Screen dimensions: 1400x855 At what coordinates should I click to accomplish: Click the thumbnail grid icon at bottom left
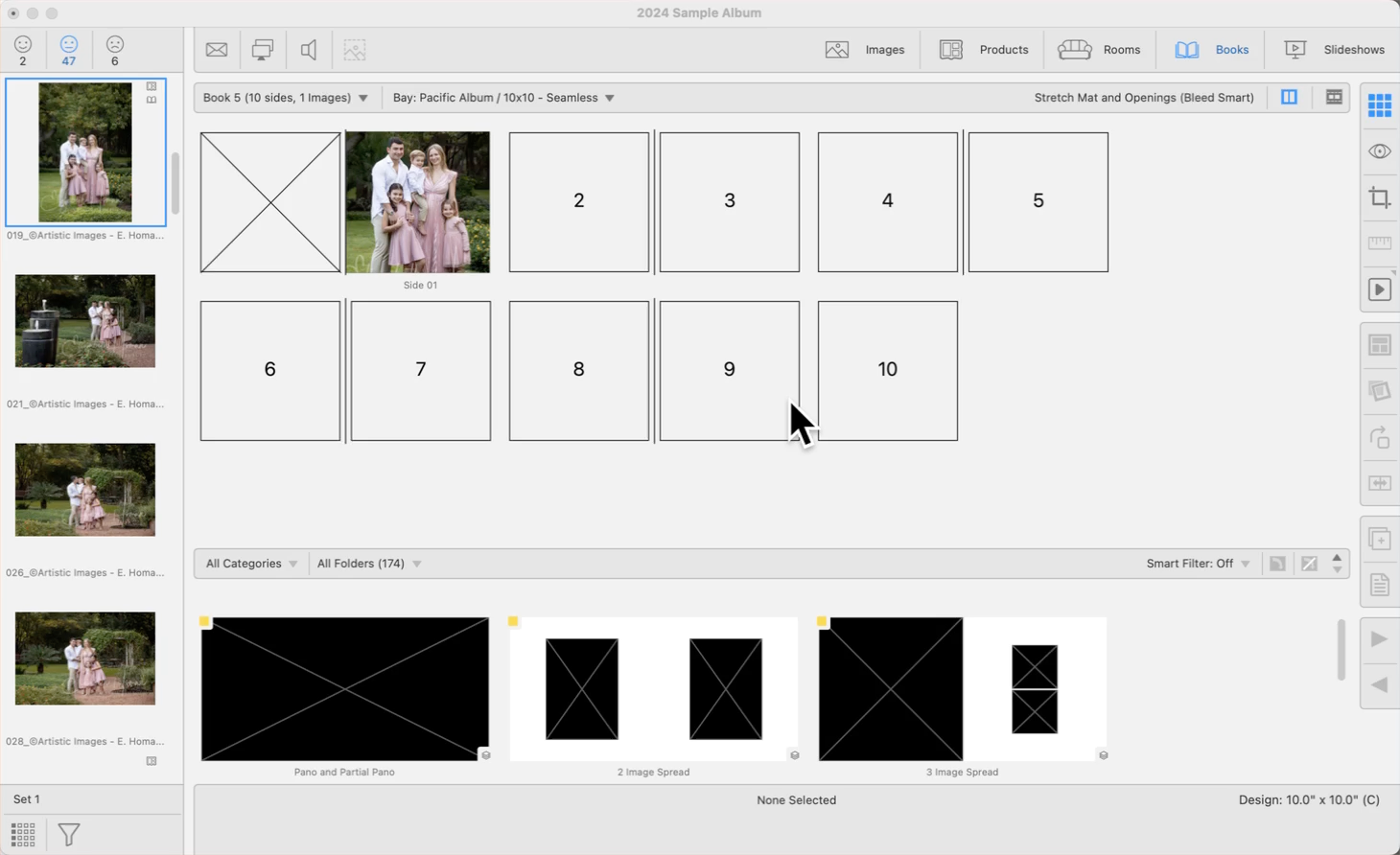tap(23, 835)
